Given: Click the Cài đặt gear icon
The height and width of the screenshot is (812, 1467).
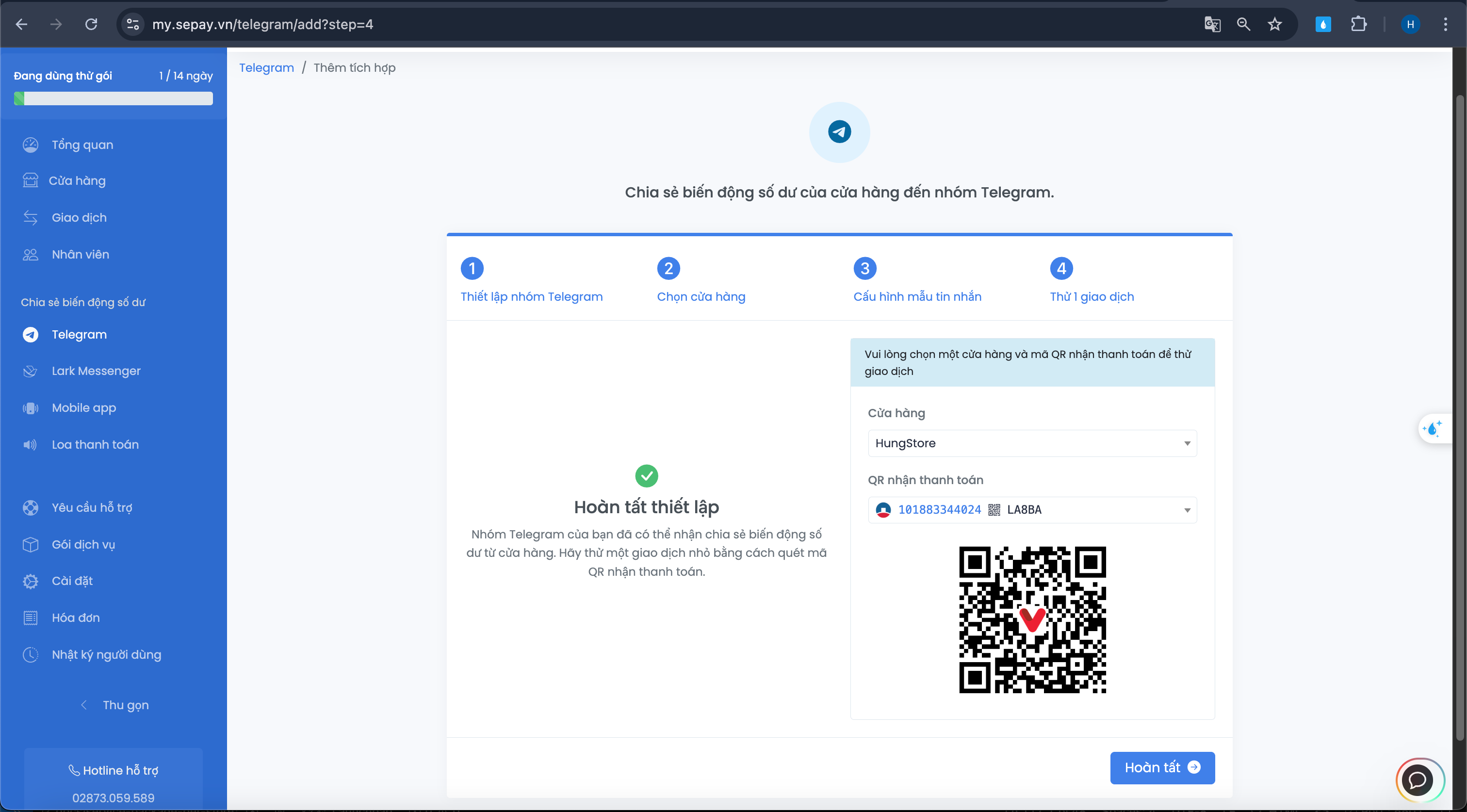Looking at the screenshot, I should 31,581.
